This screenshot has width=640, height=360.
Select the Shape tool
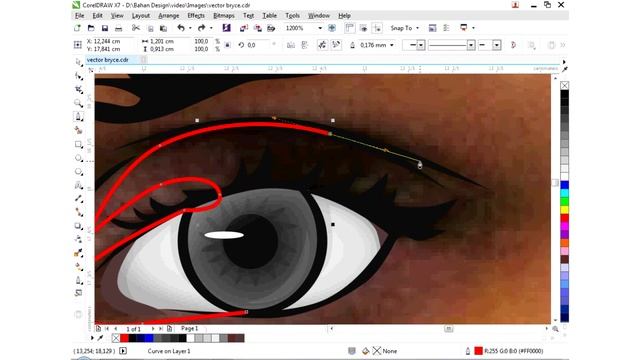point(78,76)
